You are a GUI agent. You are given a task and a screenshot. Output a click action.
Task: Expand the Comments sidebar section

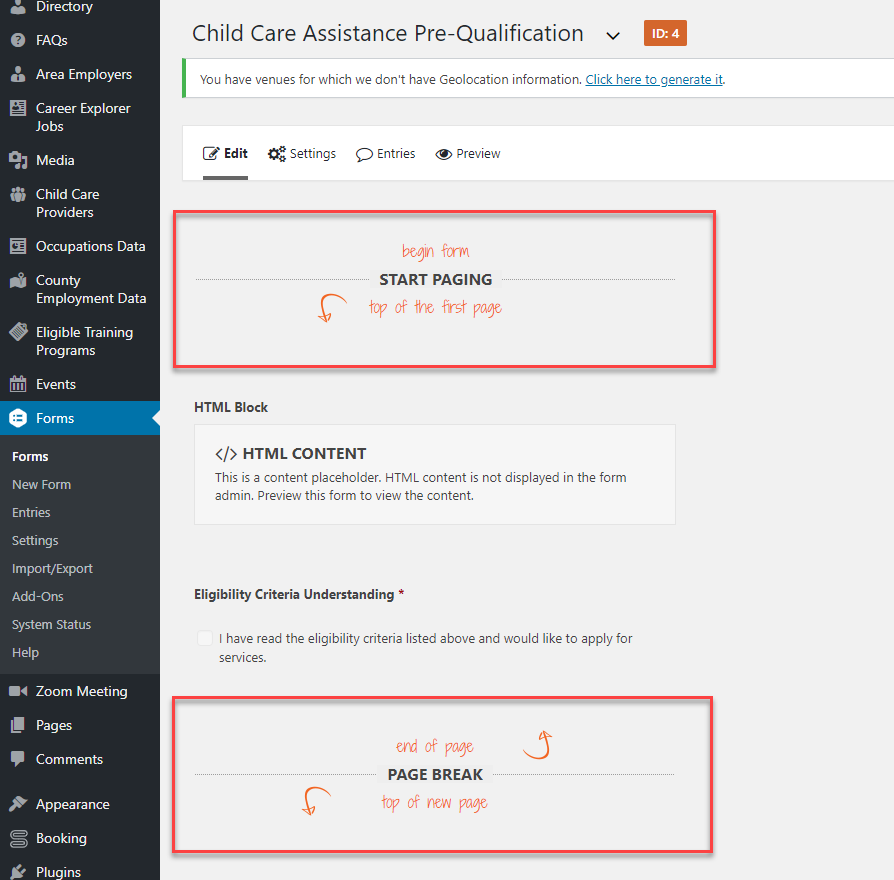tap(70, 759)
